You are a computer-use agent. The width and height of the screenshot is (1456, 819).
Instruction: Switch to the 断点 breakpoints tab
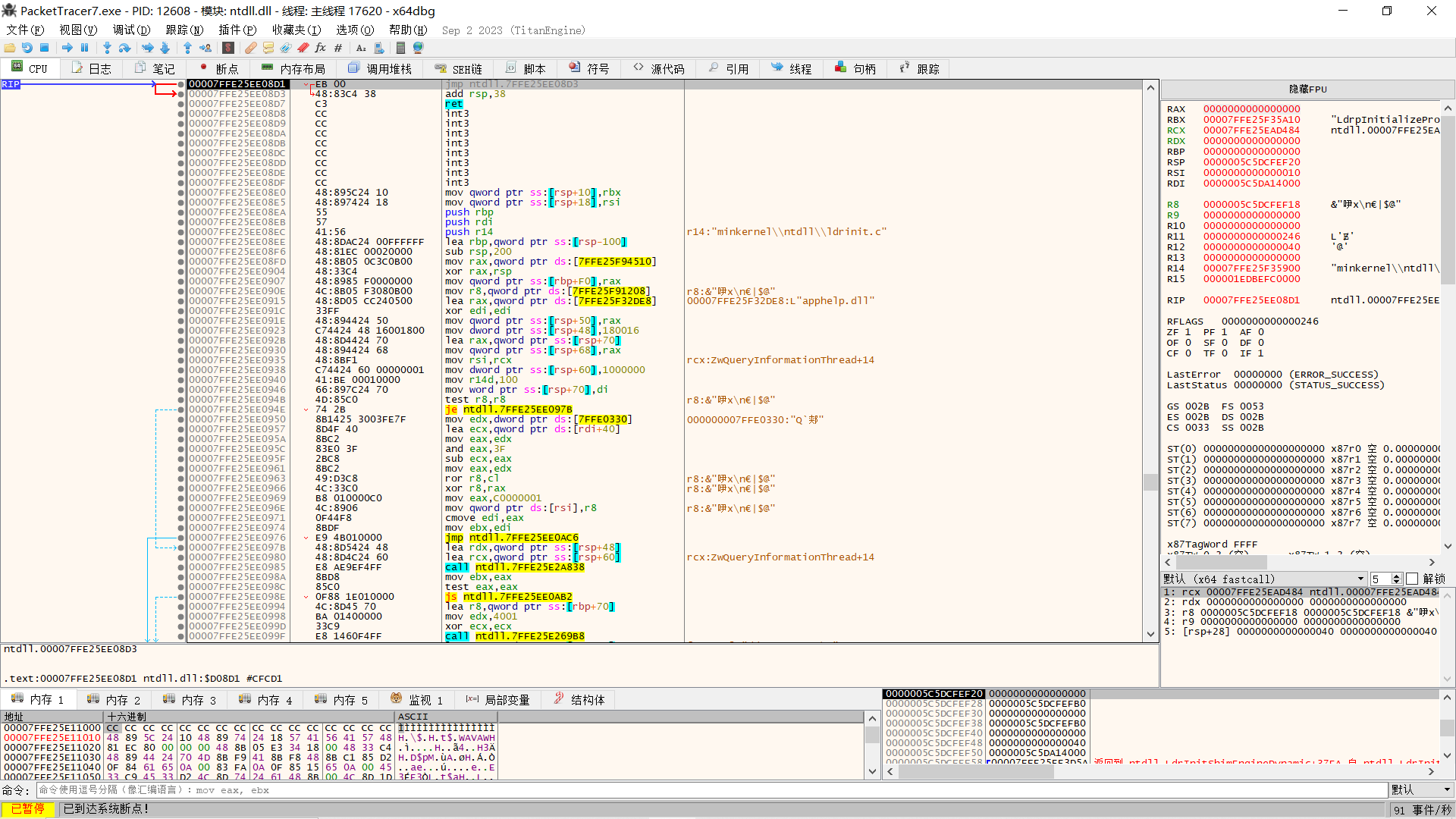point(218,68)
